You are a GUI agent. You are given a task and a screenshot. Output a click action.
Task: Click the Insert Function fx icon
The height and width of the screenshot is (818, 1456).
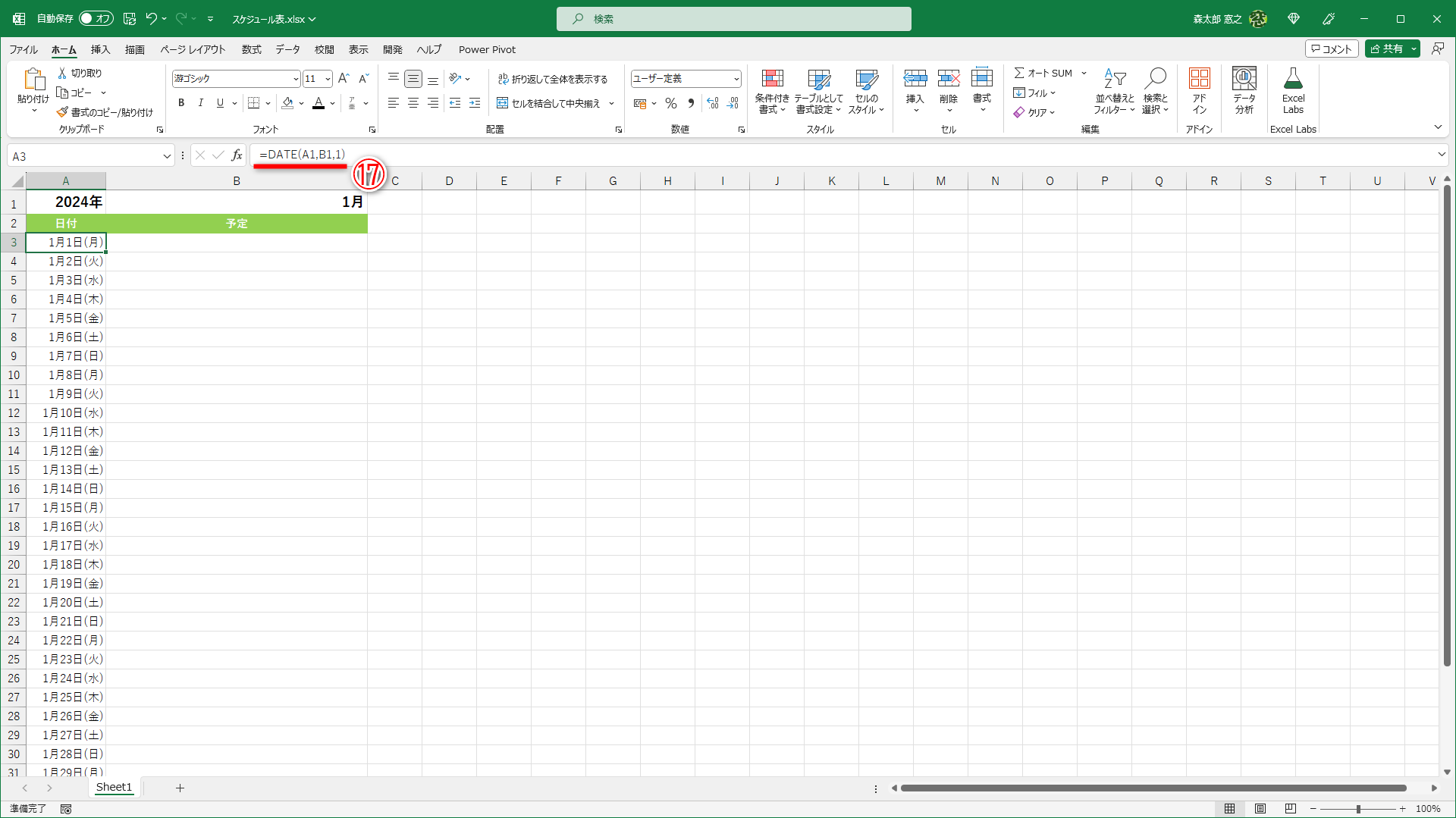click(237, 155)
